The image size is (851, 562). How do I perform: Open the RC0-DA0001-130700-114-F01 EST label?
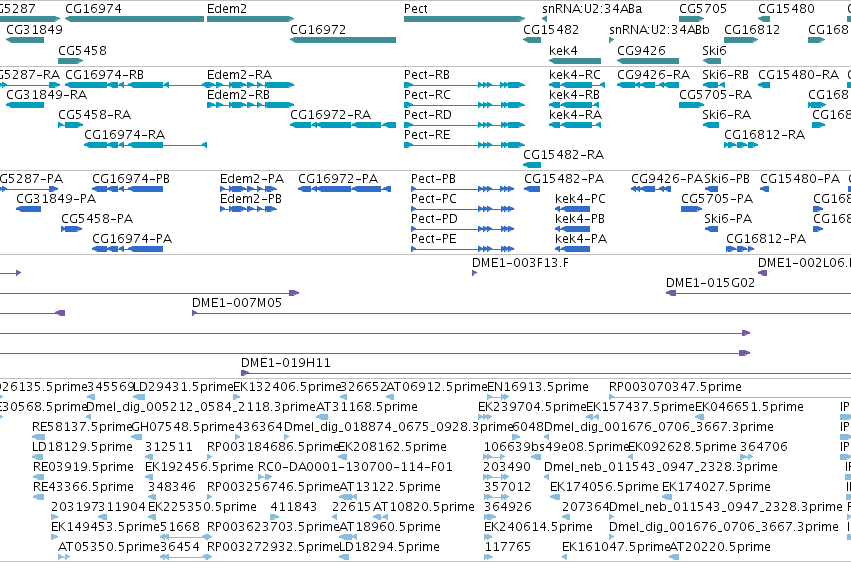(355, 467)
